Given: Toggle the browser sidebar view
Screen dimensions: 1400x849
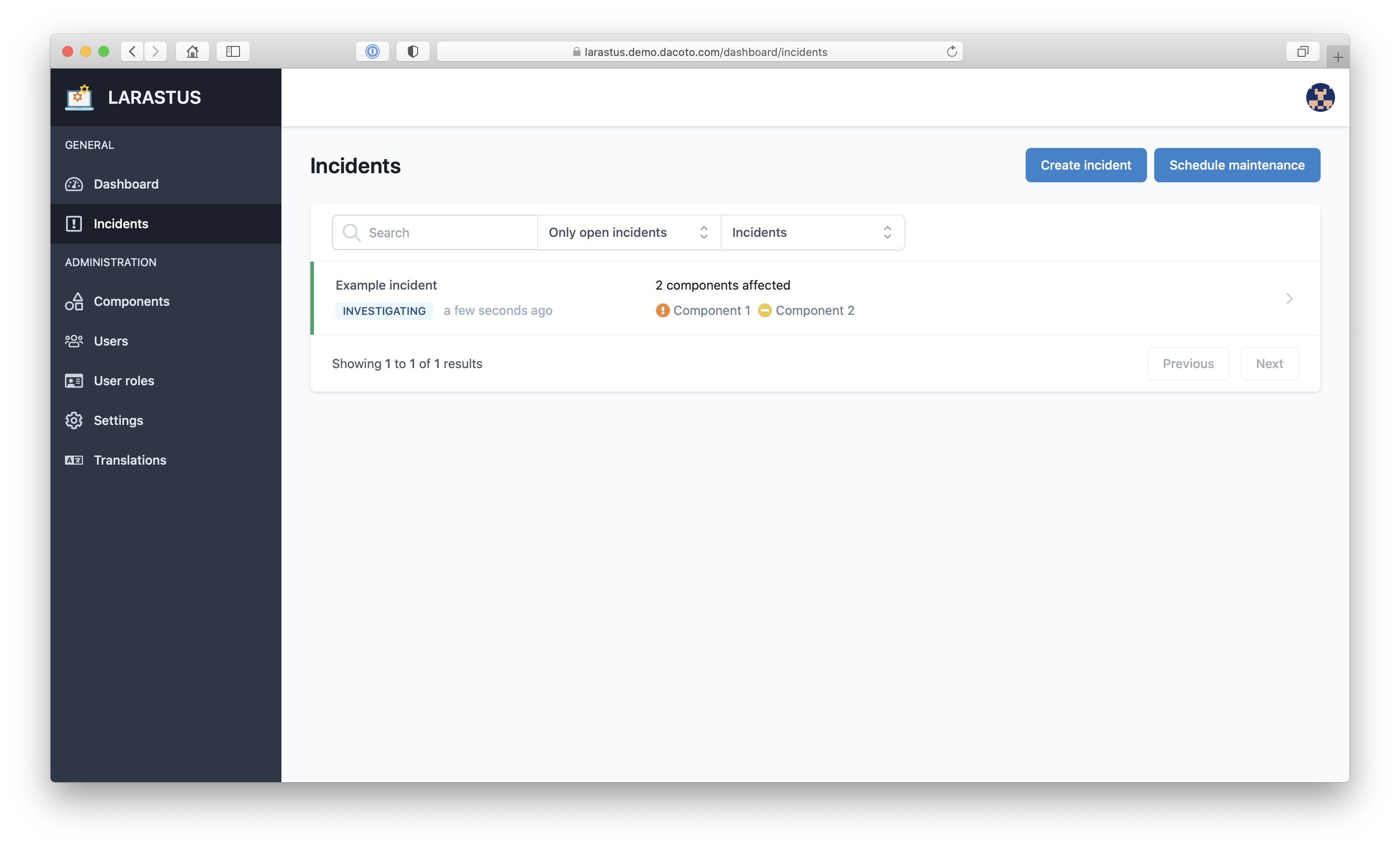Looking at the screenshot, I should coord(233,52).
